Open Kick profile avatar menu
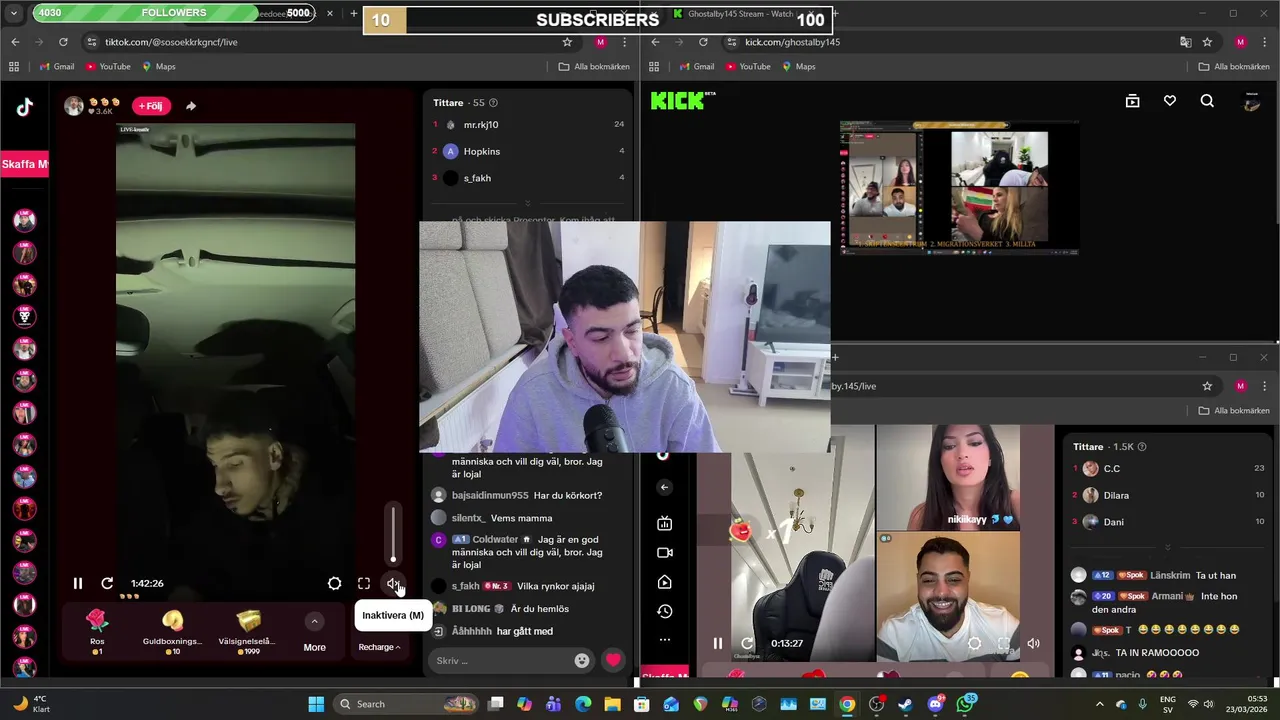The width and height of the screenshot is (1280, 720). point(1251,101)
